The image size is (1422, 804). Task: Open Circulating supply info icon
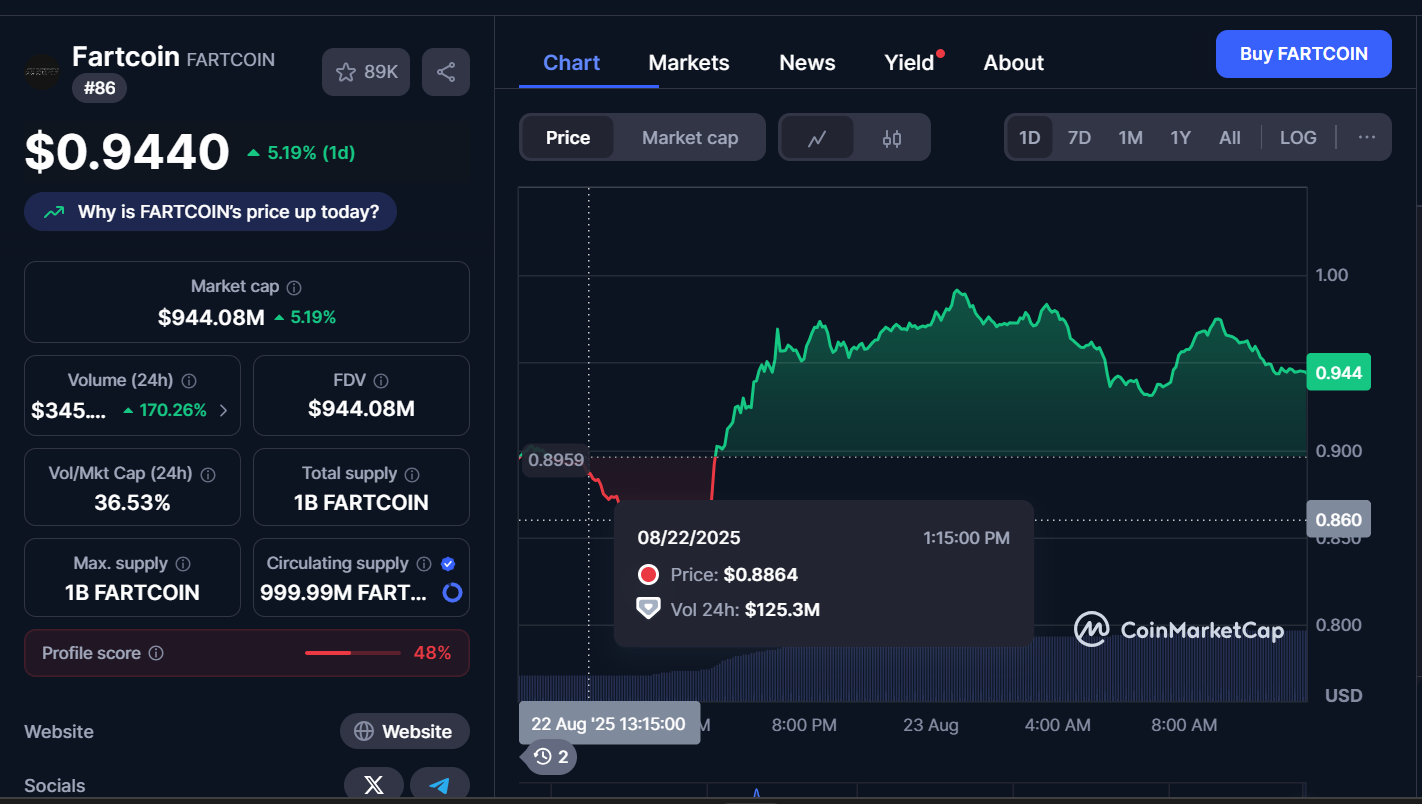(x=424, y=564)
